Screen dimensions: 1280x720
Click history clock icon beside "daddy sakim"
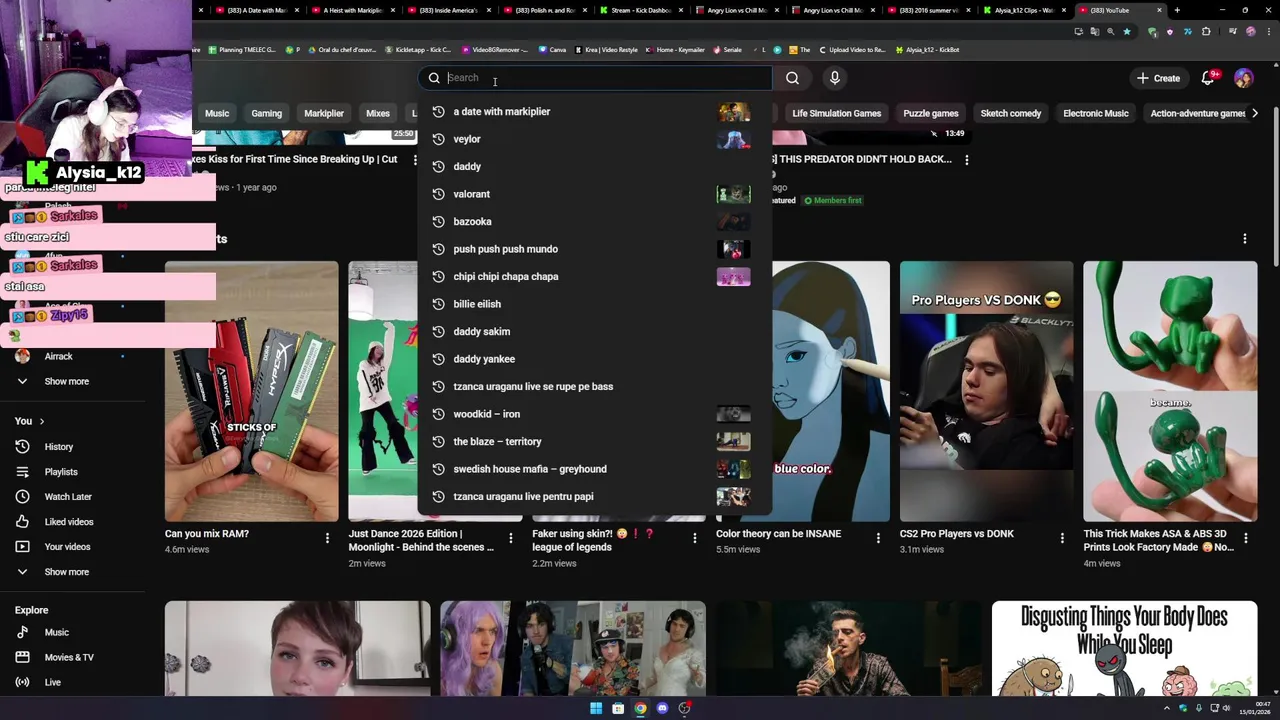point(438,332)
